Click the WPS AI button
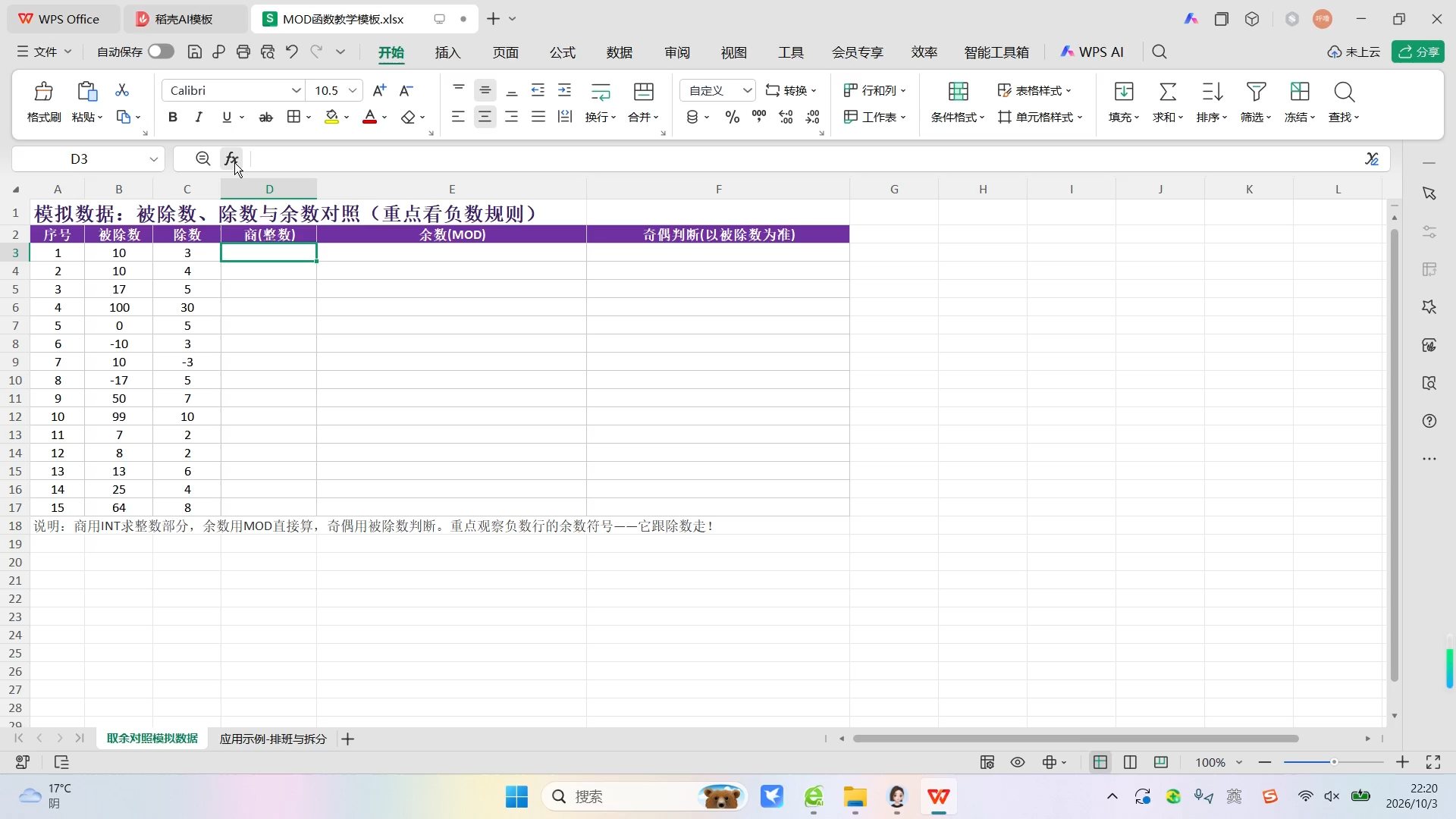The image size is (1456, 819). pos(1091,52)
